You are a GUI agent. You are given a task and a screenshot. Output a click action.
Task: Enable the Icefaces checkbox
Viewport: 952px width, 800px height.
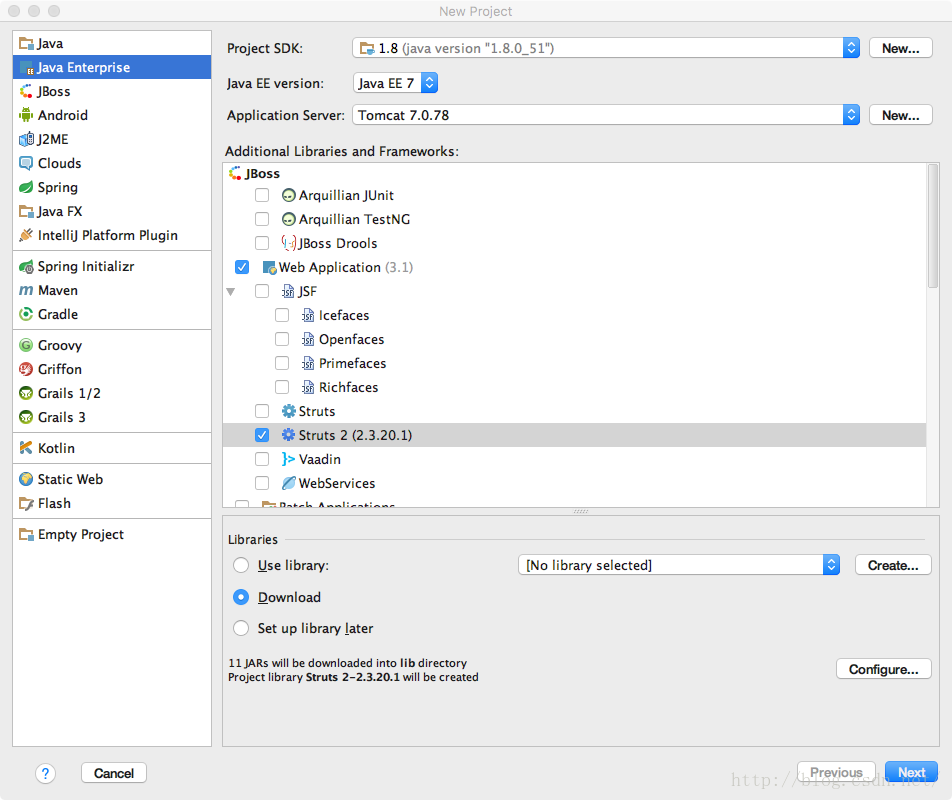282,315
